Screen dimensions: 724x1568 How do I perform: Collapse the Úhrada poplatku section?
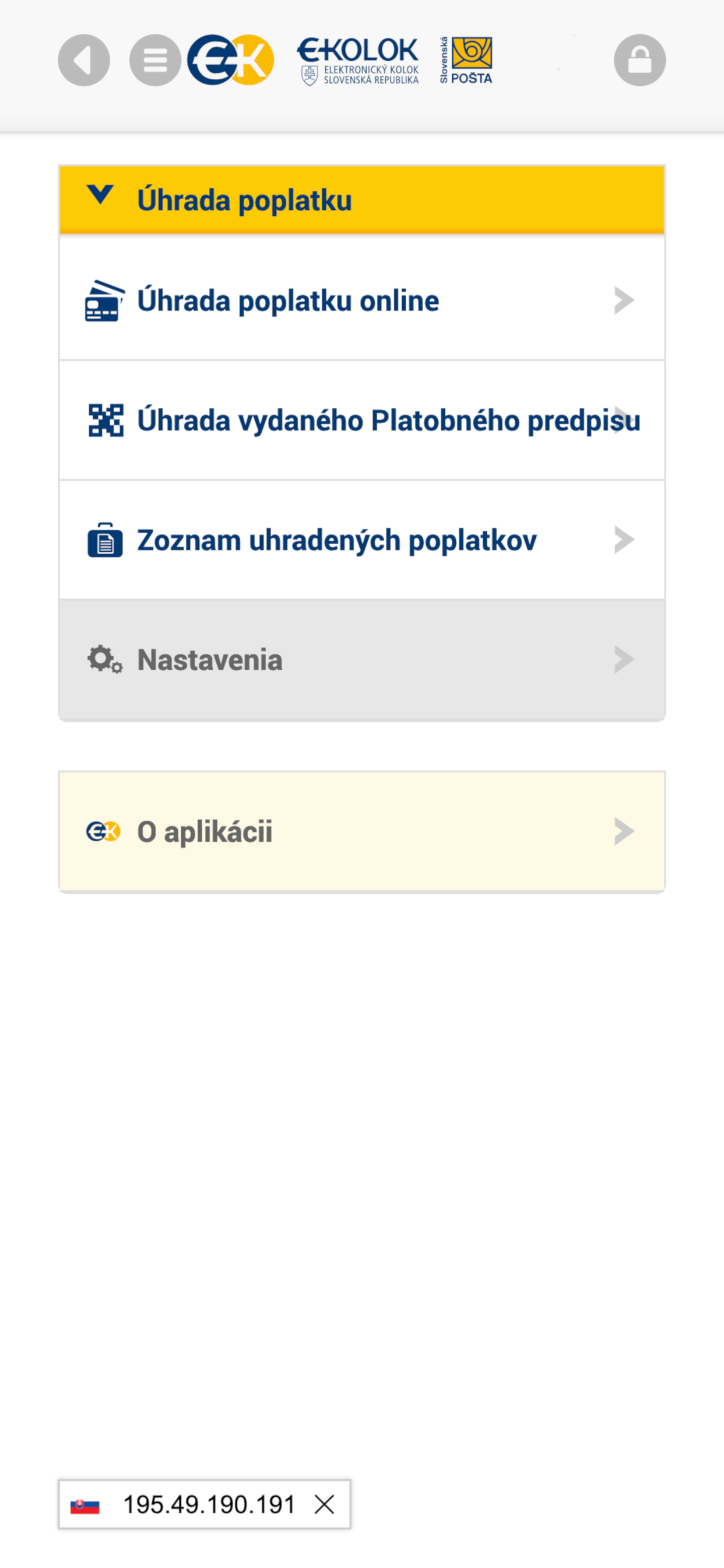(x=100, y=195)
